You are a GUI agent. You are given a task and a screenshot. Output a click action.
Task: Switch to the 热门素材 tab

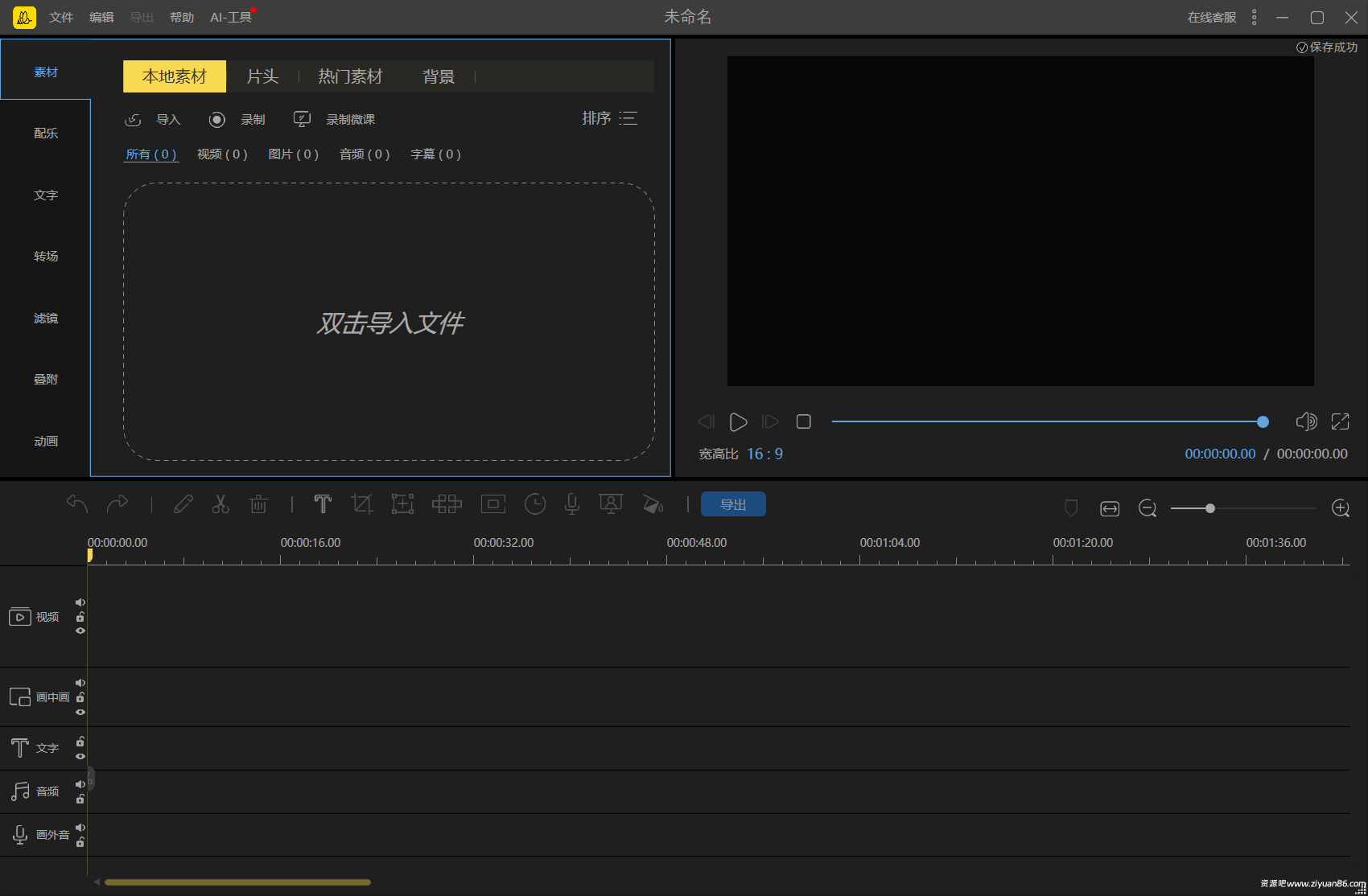[350, 76]
